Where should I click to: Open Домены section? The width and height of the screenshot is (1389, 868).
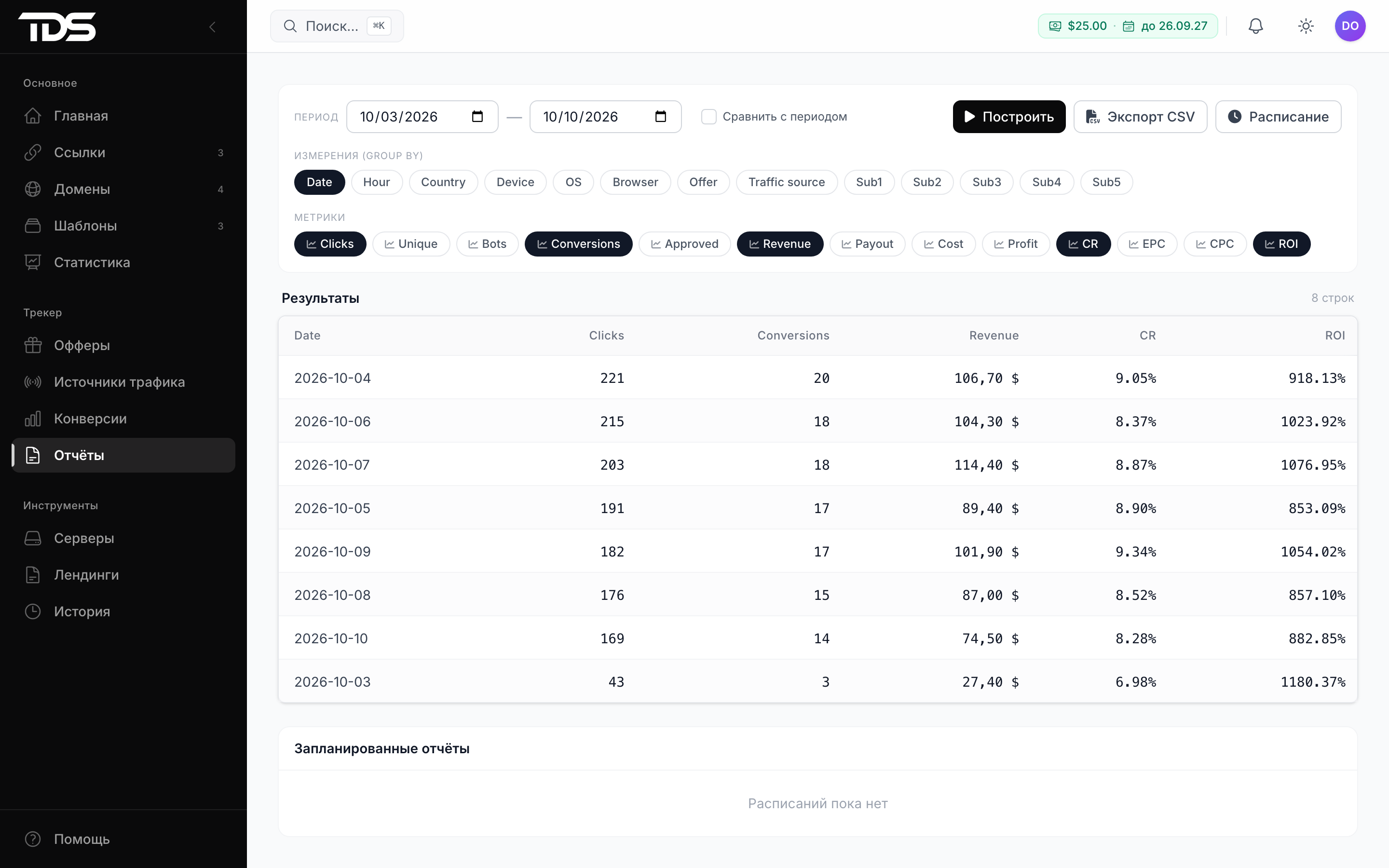[x=123, y=190]
